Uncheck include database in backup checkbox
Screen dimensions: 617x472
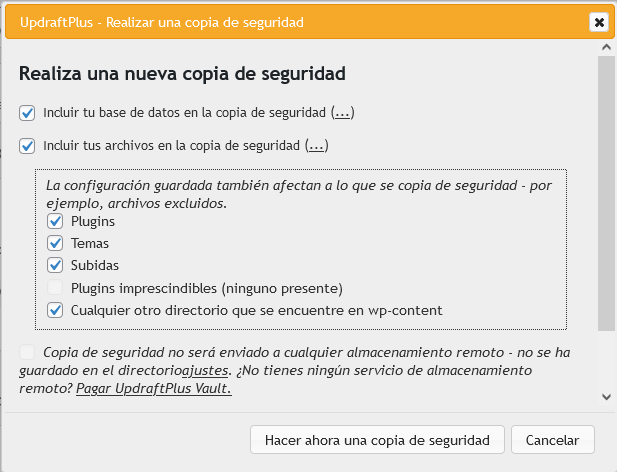click(x=27, y=113)
